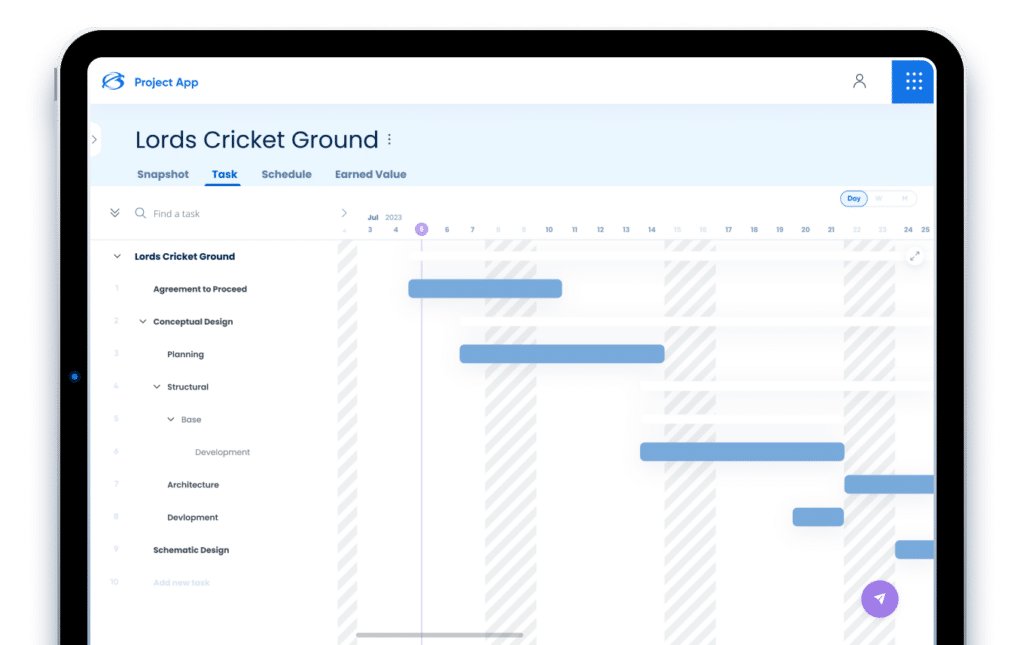Collapse the Conceptual Design group
The image size is (1024, 645).
(142, 322)
